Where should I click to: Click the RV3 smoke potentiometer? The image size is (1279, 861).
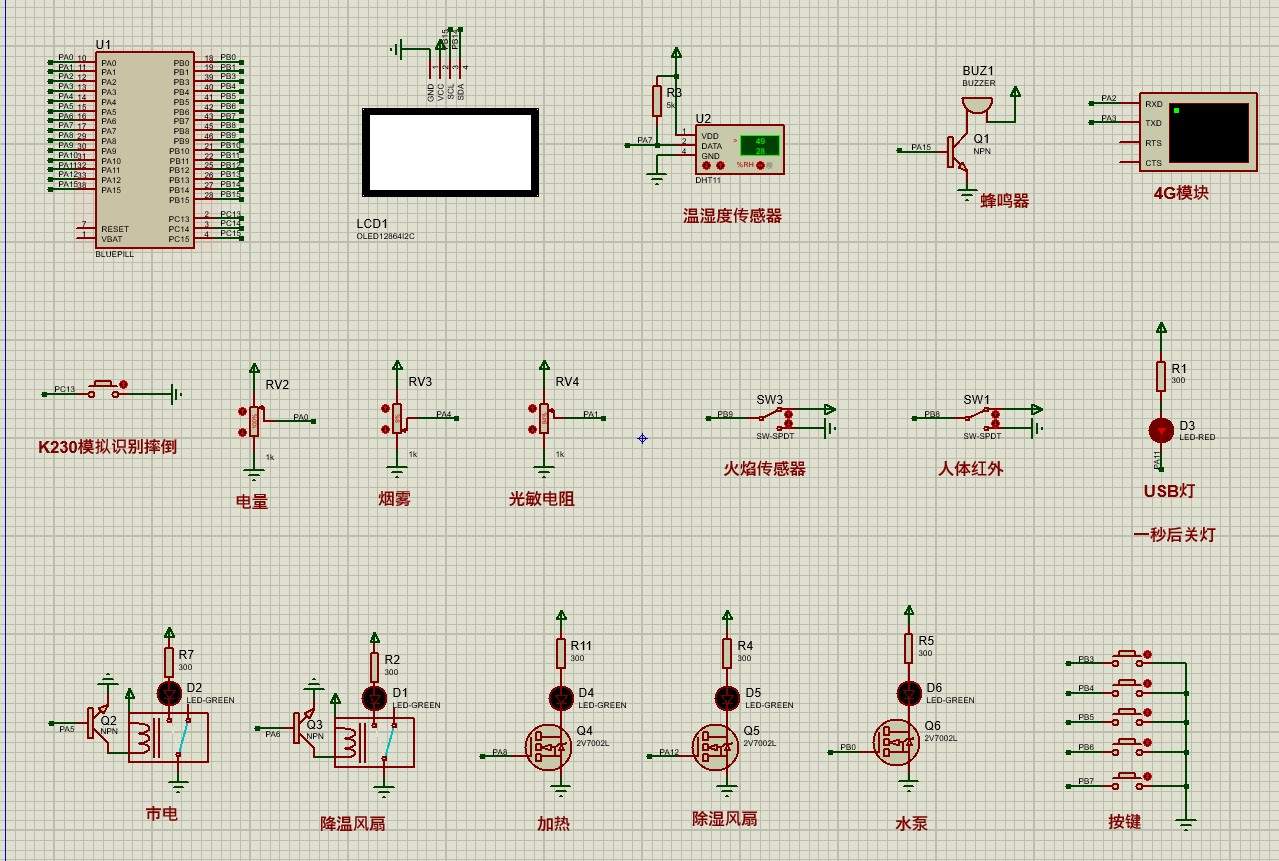[x=397, y=418]
